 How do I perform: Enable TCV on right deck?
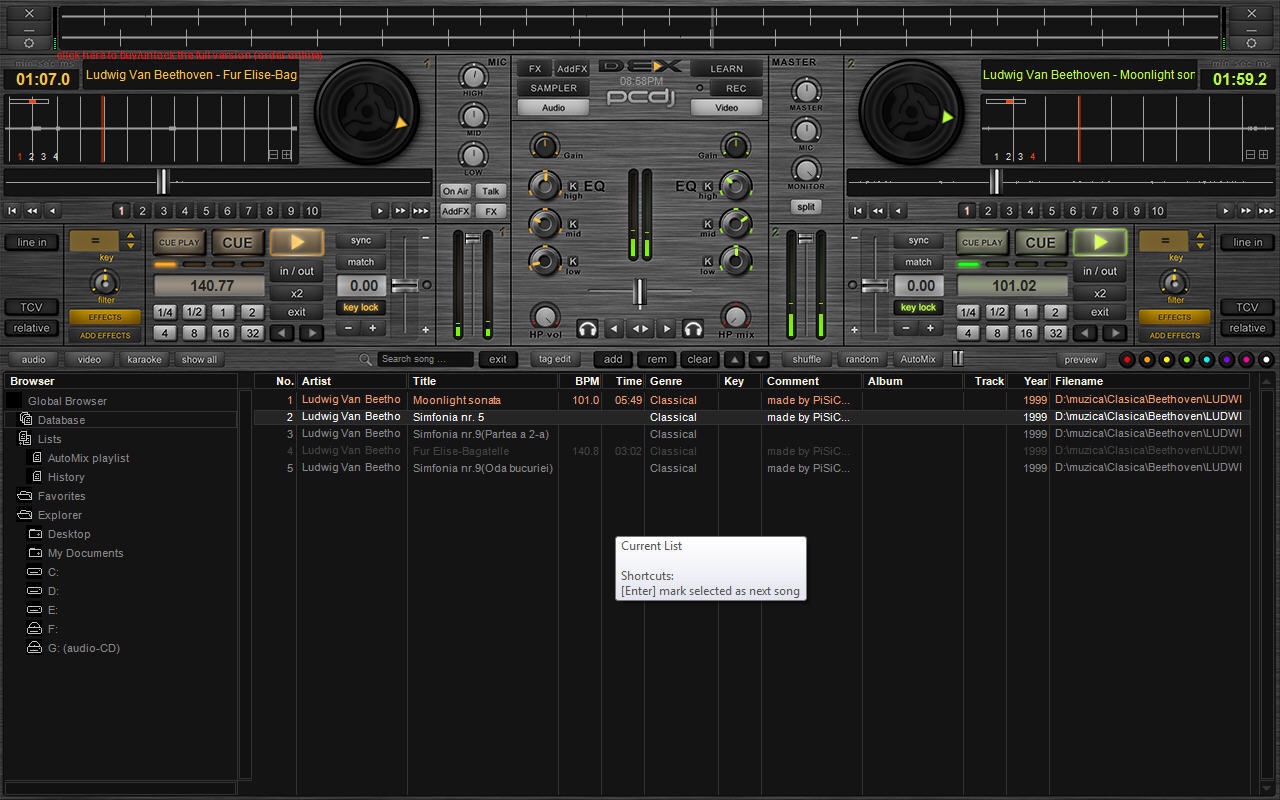pos(1247,307)
